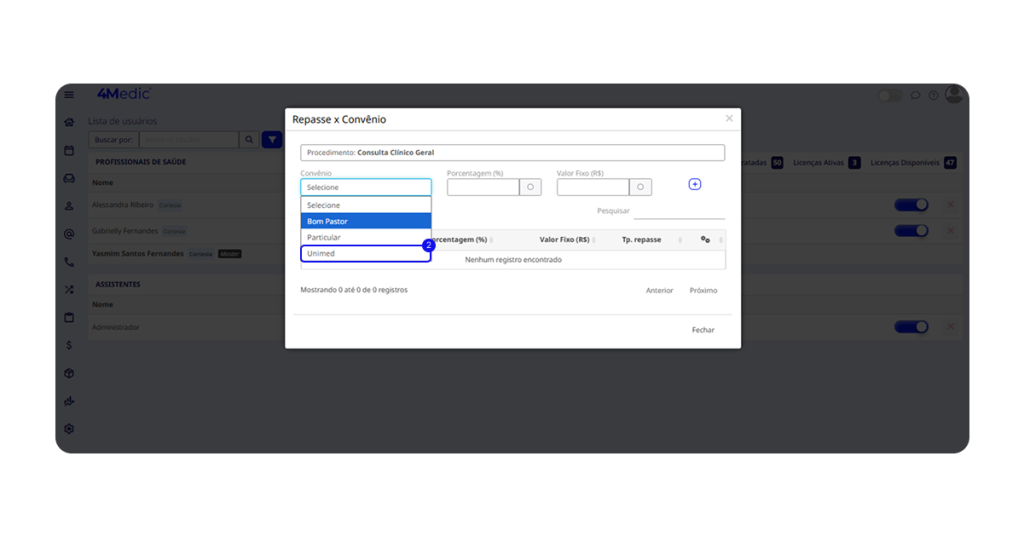Click the Fechar button
Viewport: 1024px width, 537px height.
point(703,330)
